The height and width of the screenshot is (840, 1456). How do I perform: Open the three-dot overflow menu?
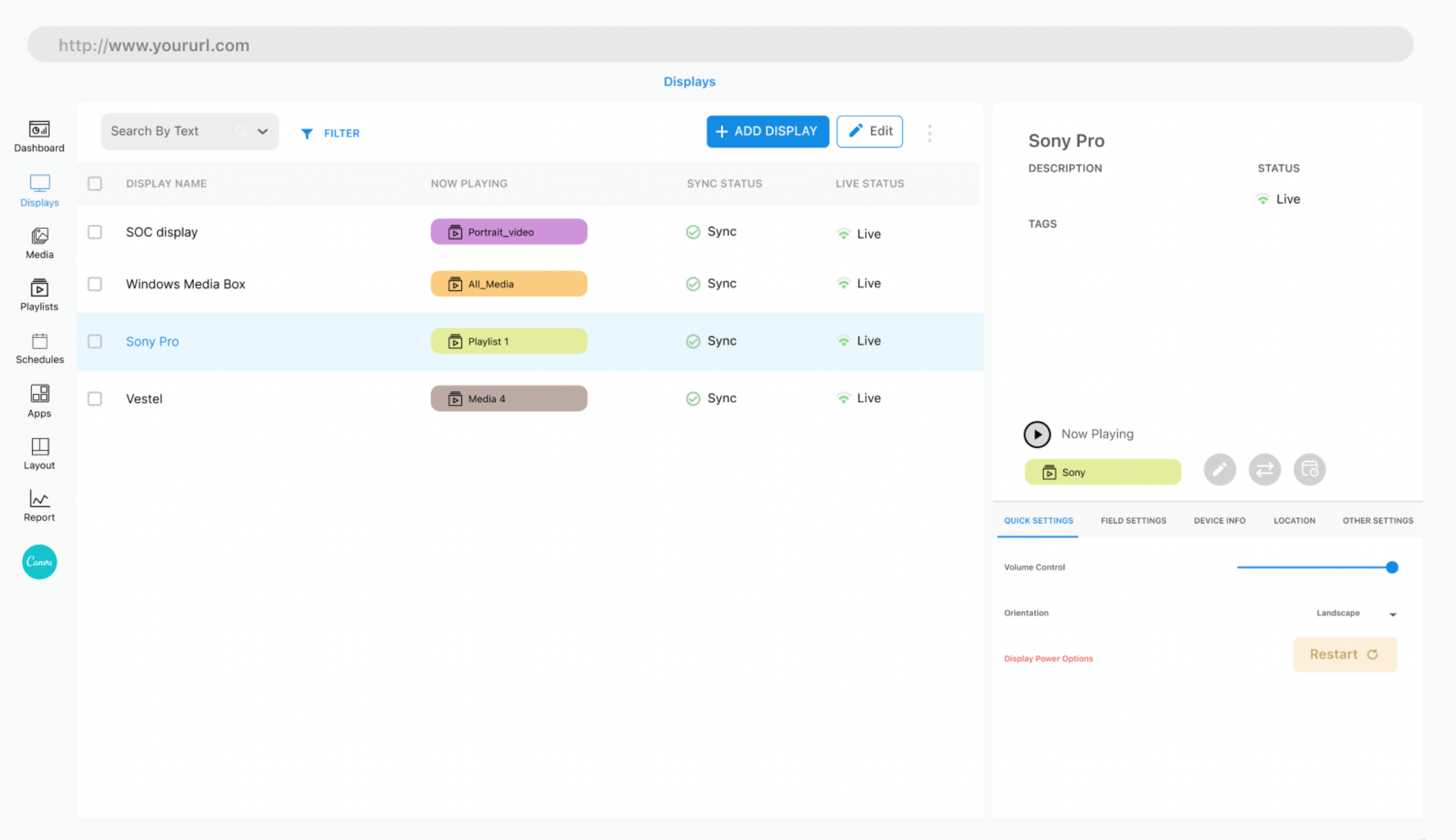[x=930, y=132]
